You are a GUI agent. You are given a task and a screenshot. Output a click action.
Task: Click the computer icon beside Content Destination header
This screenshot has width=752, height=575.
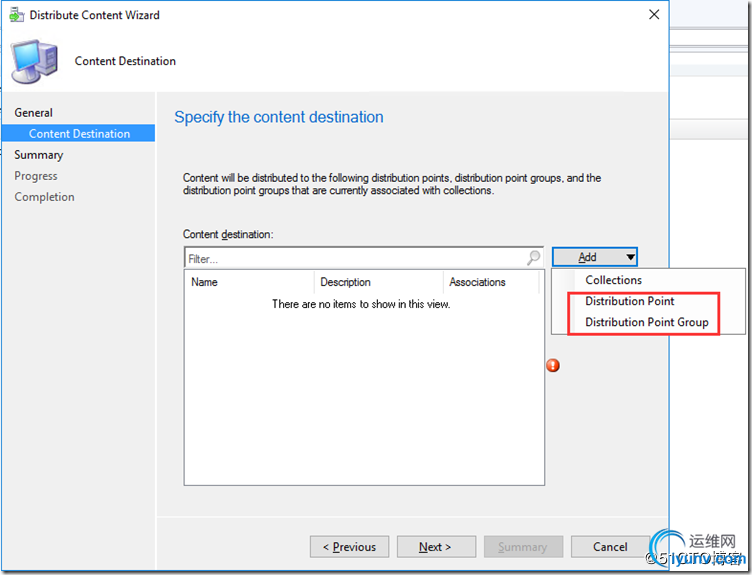tap(35, 62)
